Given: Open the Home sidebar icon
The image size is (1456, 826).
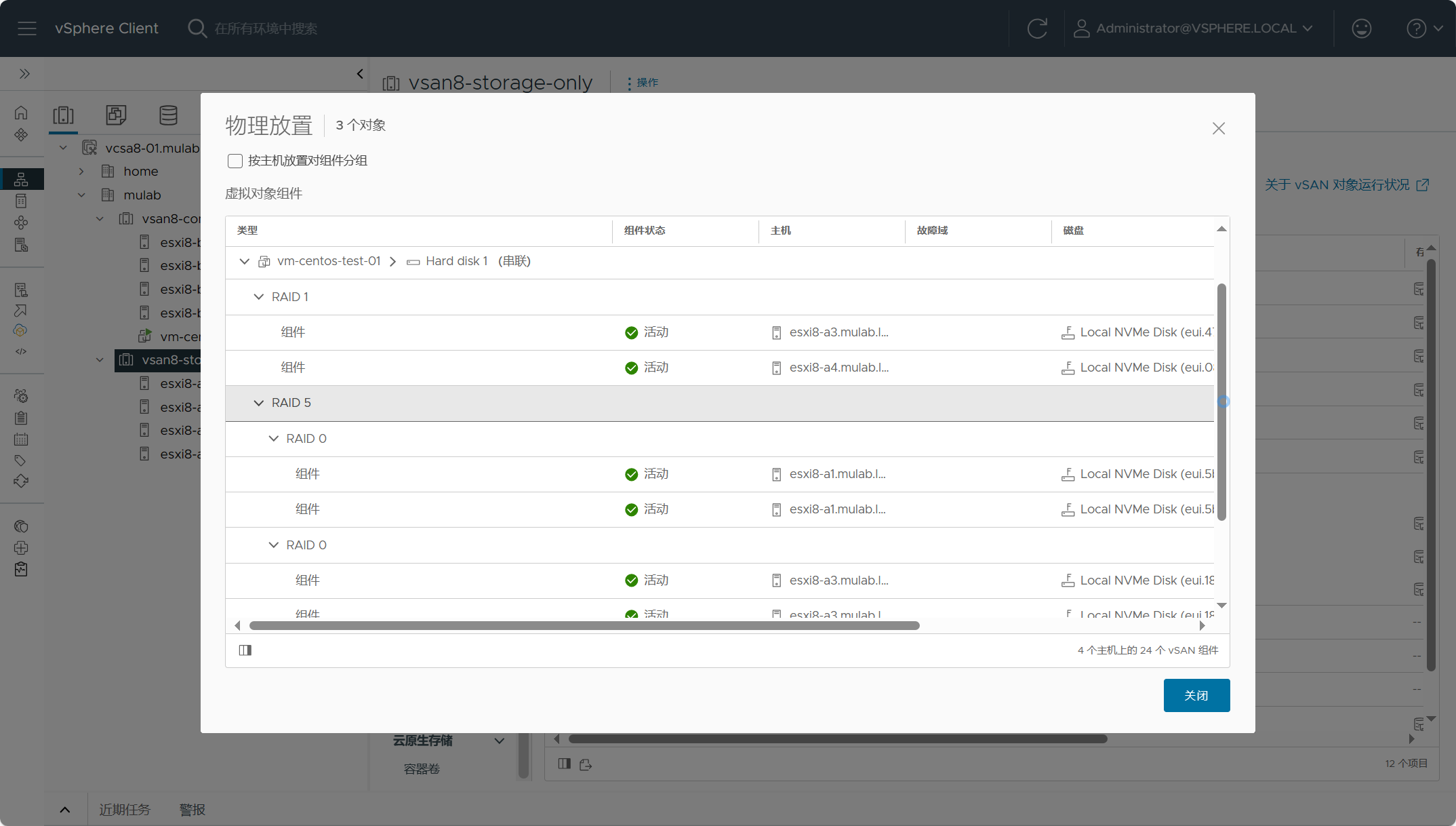Looking at the screenshot, I should pyautogui.click(x=21, y=113).
